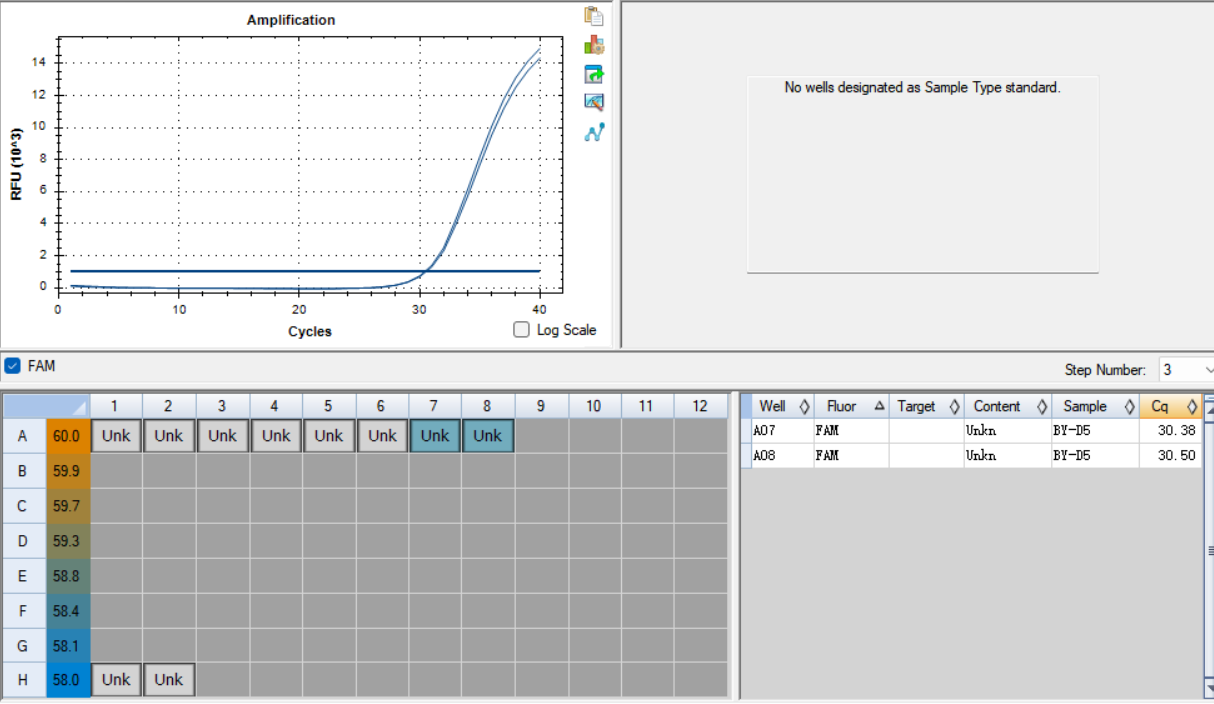The image size is (1214, 704).
Task: Select plate row header A
Action: pos(23,436)
